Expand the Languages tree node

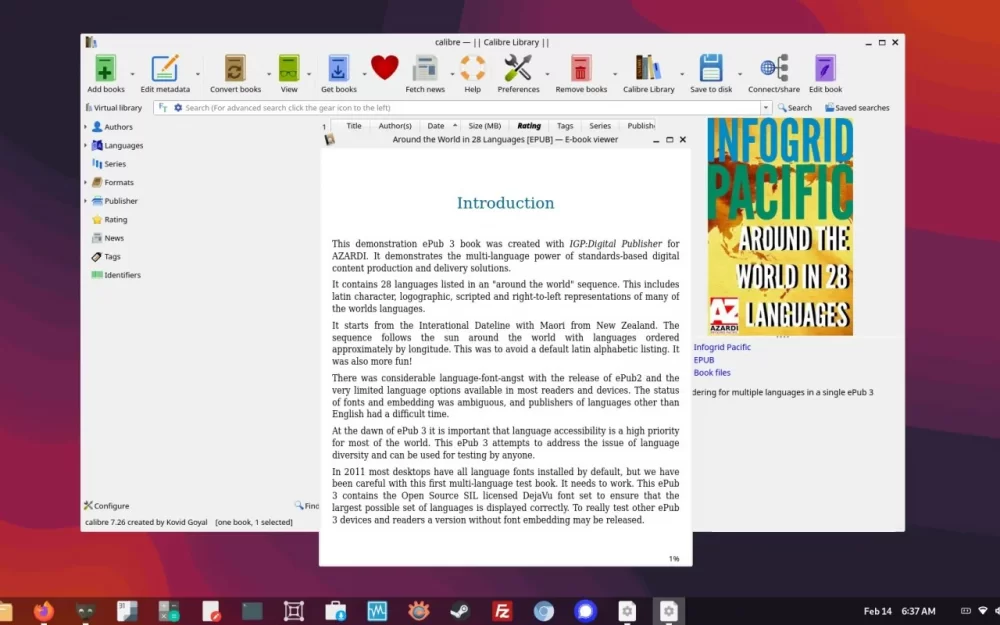click(x=85, y=145)
